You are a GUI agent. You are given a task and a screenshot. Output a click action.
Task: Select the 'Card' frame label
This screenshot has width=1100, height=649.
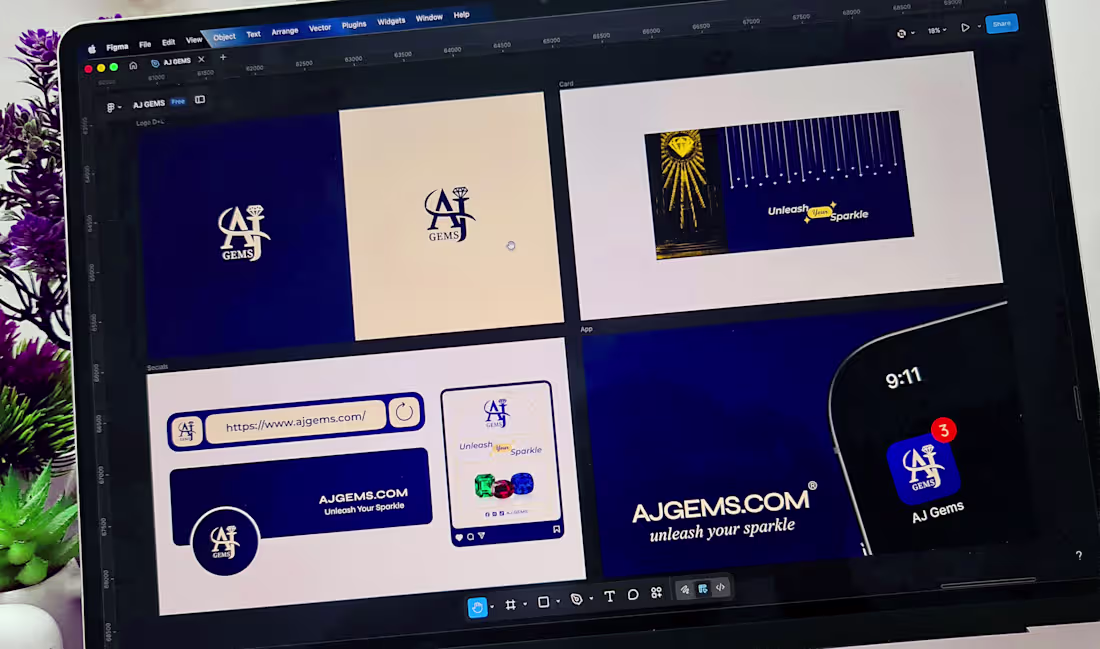[x=566, y=83]
